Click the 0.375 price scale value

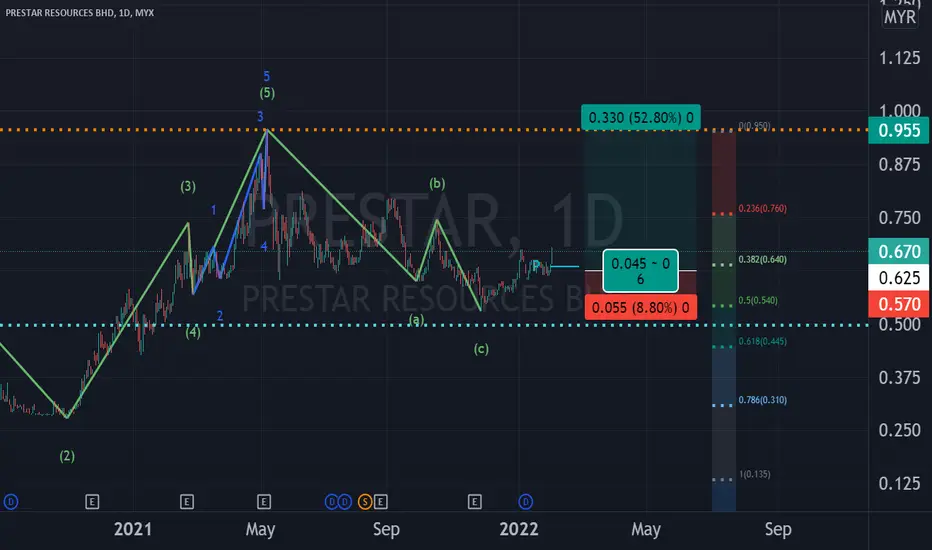[x=899, y=377]
